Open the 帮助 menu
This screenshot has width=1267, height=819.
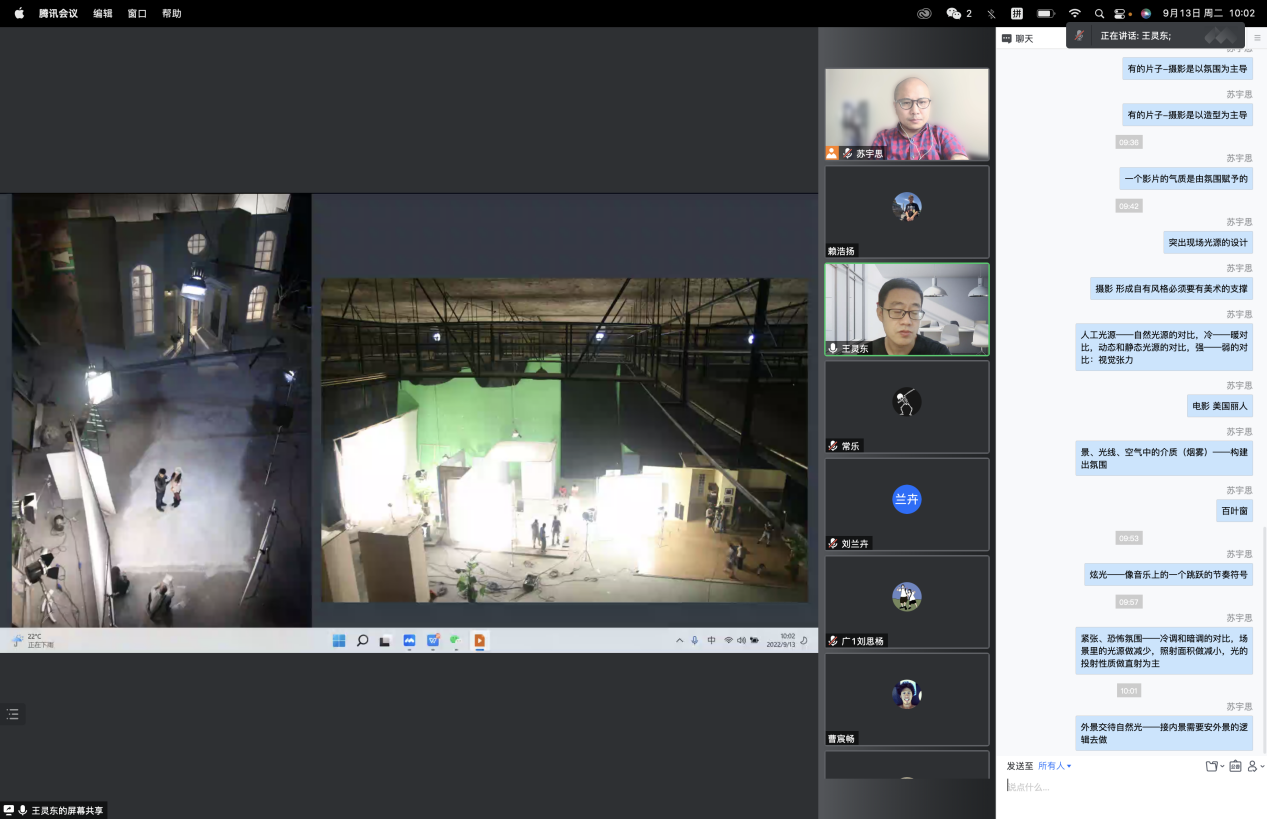[x=171, y=13]
